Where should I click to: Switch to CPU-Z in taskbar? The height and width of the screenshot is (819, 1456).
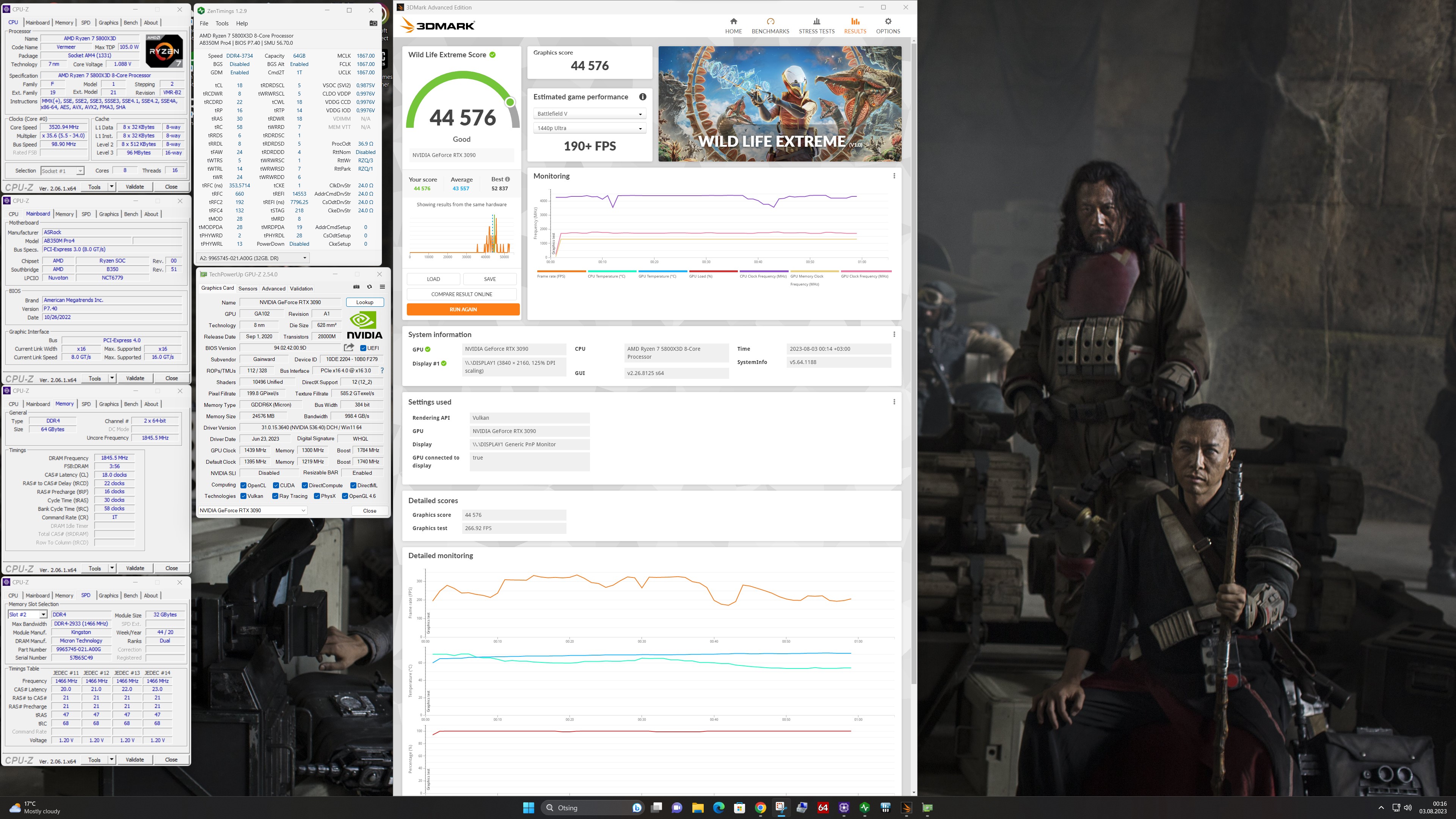point(844,808)
